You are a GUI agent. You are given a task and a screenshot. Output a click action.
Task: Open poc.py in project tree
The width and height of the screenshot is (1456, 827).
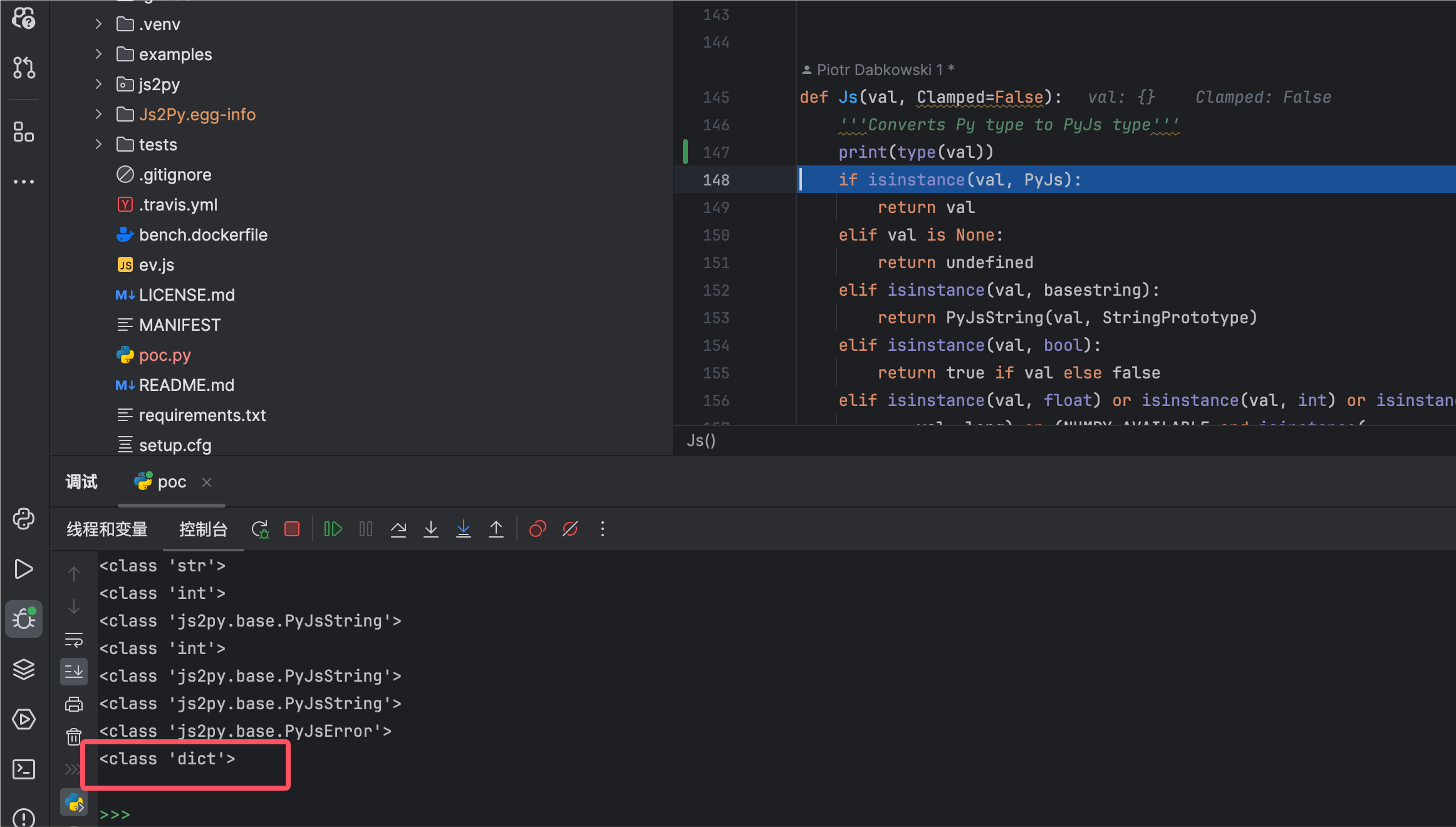coord(165,355)
